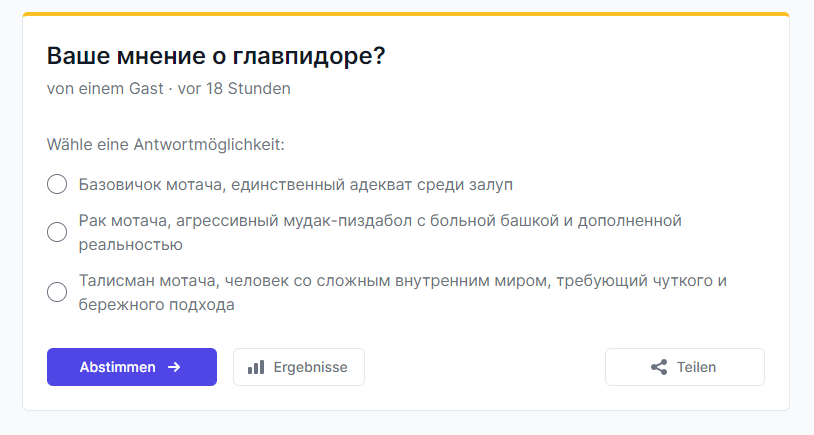Click the 'Wähle eine Antwortmöglichkeit:' label
This screenshot has width=814, height=435.
pyautogui.click(x=166, y=144)
